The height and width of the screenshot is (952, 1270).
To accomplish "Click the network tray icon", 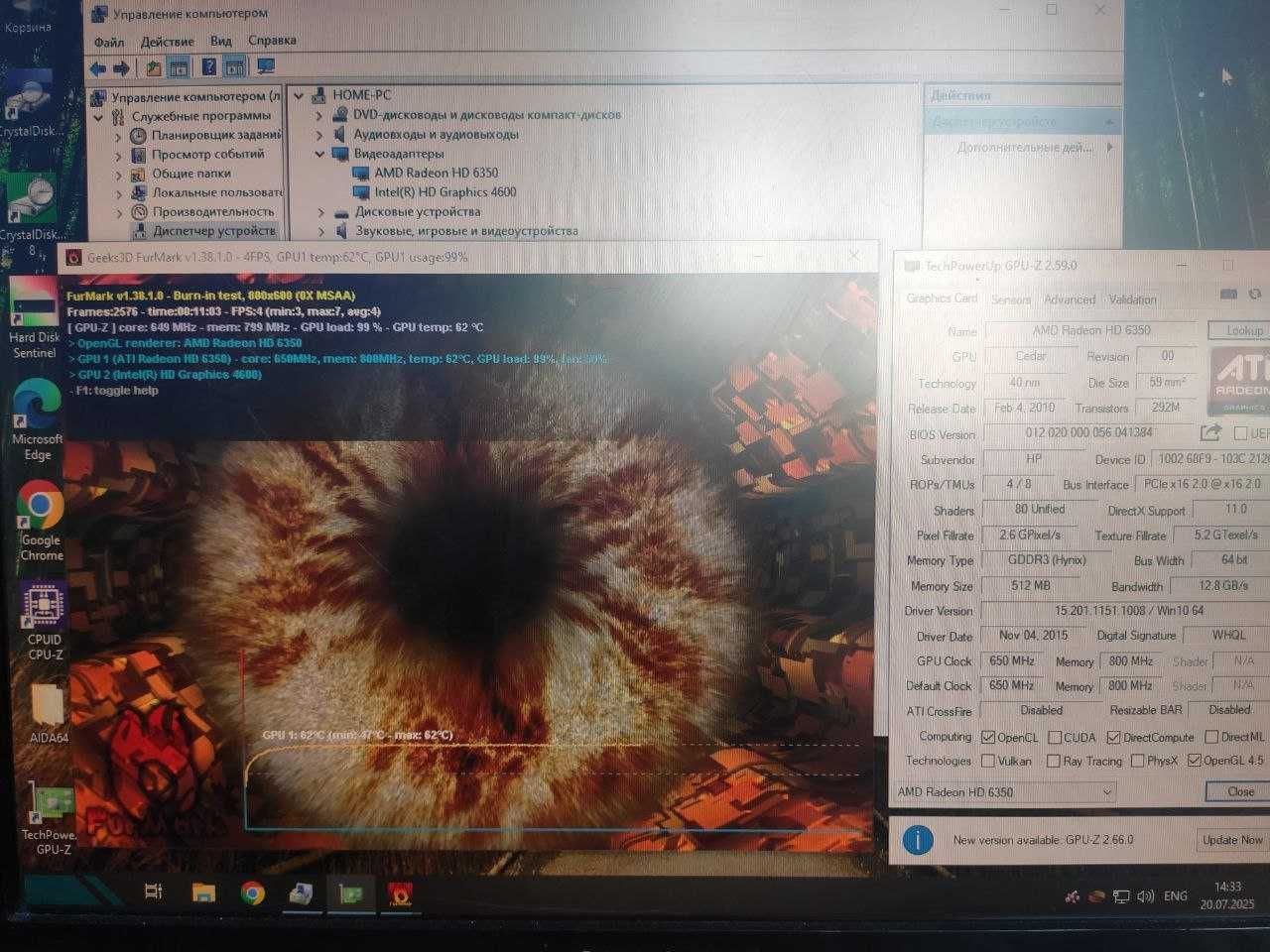I will click(x=1121, y=895).
